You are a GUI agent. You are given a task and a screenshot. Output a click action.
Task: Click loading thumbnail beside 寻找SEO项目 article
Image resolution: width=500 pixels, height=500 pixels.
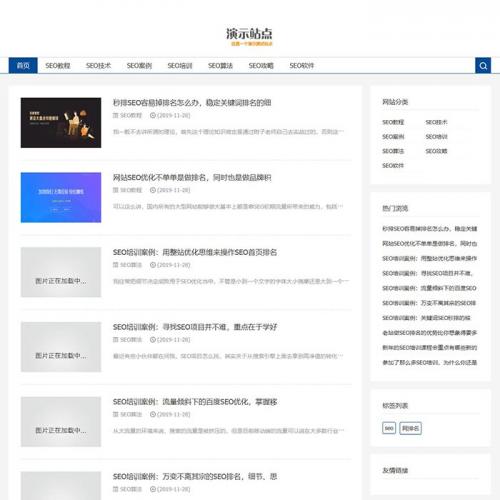[61, 347]
